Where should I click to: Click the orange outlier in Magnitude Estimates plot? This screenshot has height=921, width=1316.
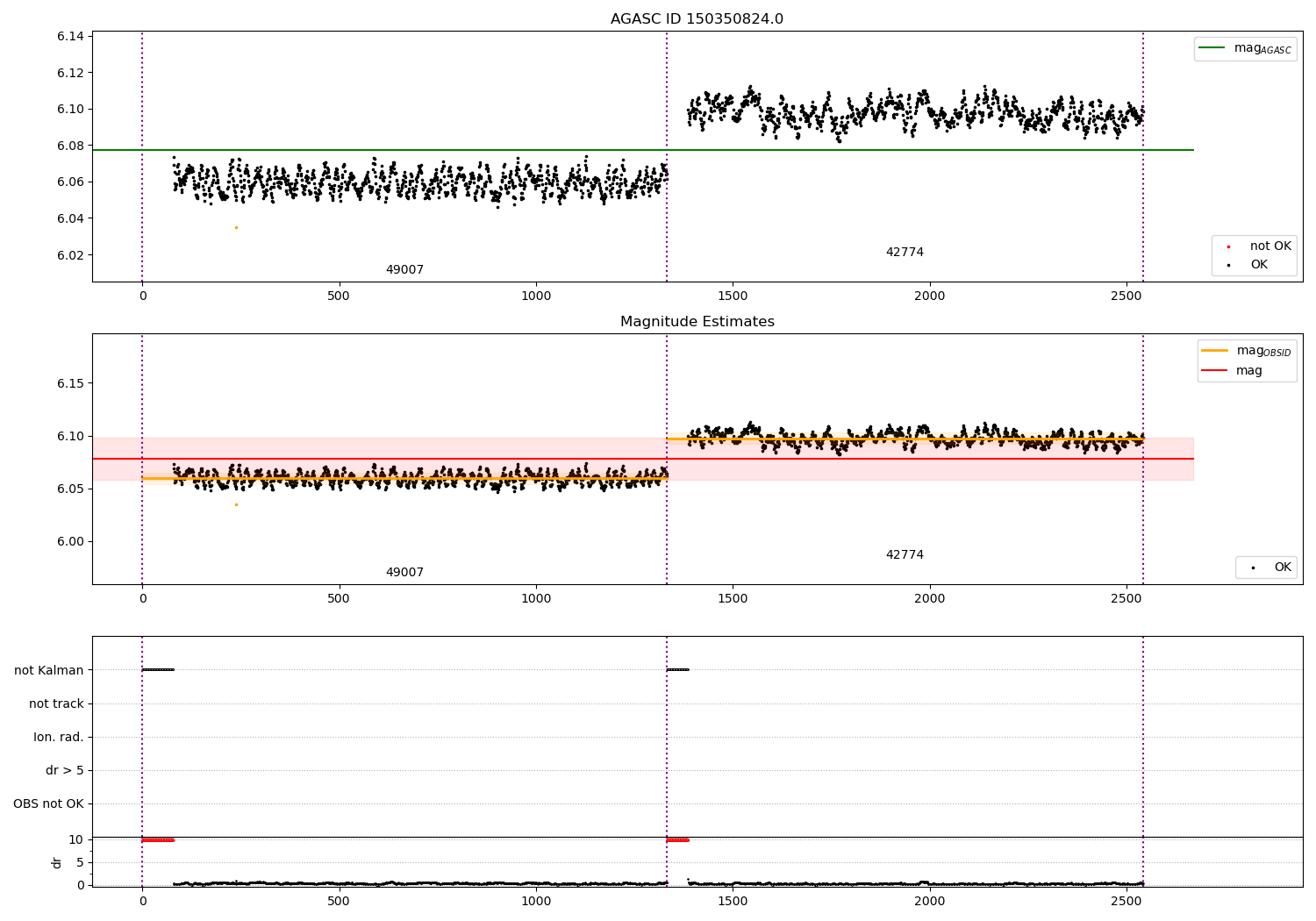[x=236, y=504]
